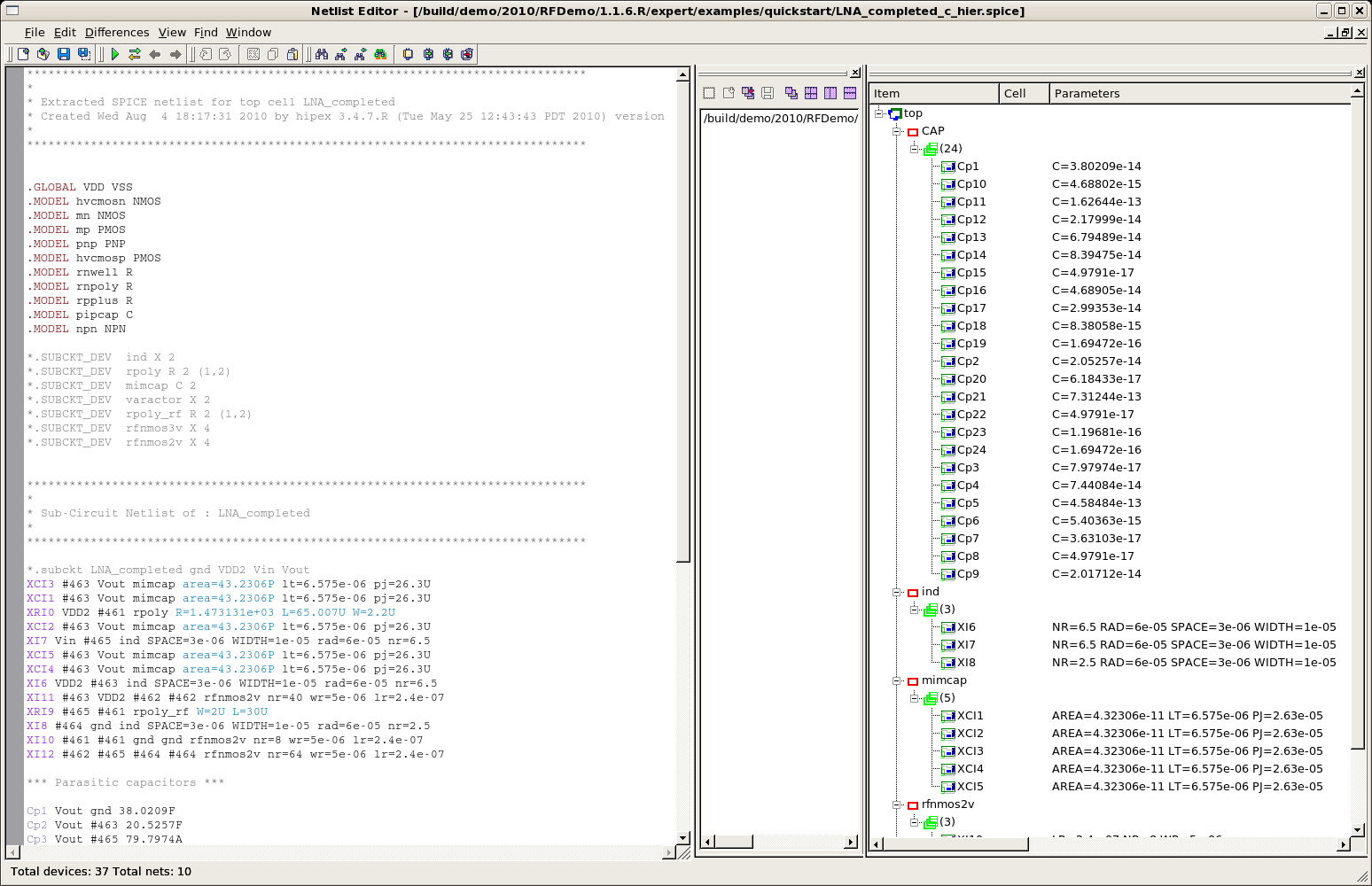Screen dimensions: 1372x886
Task: Open the Window menu
Action: point(248,33)
